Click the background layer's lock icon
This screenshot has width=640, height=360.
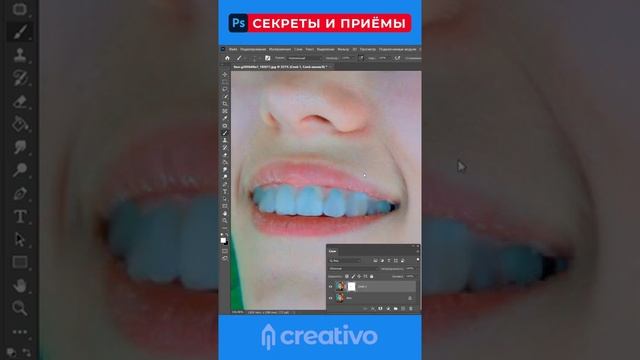410,298
